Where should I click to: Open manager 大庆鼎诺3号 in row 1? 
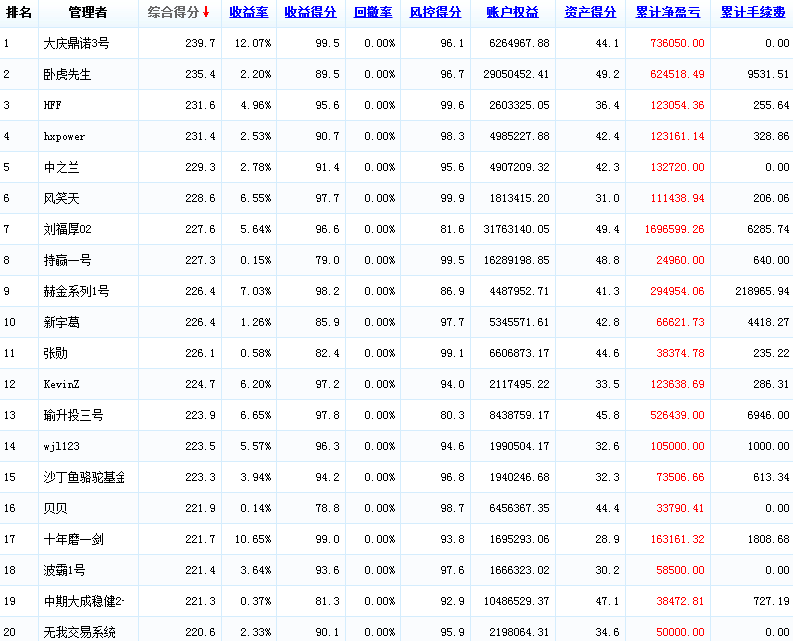click(x=76, y=44)
